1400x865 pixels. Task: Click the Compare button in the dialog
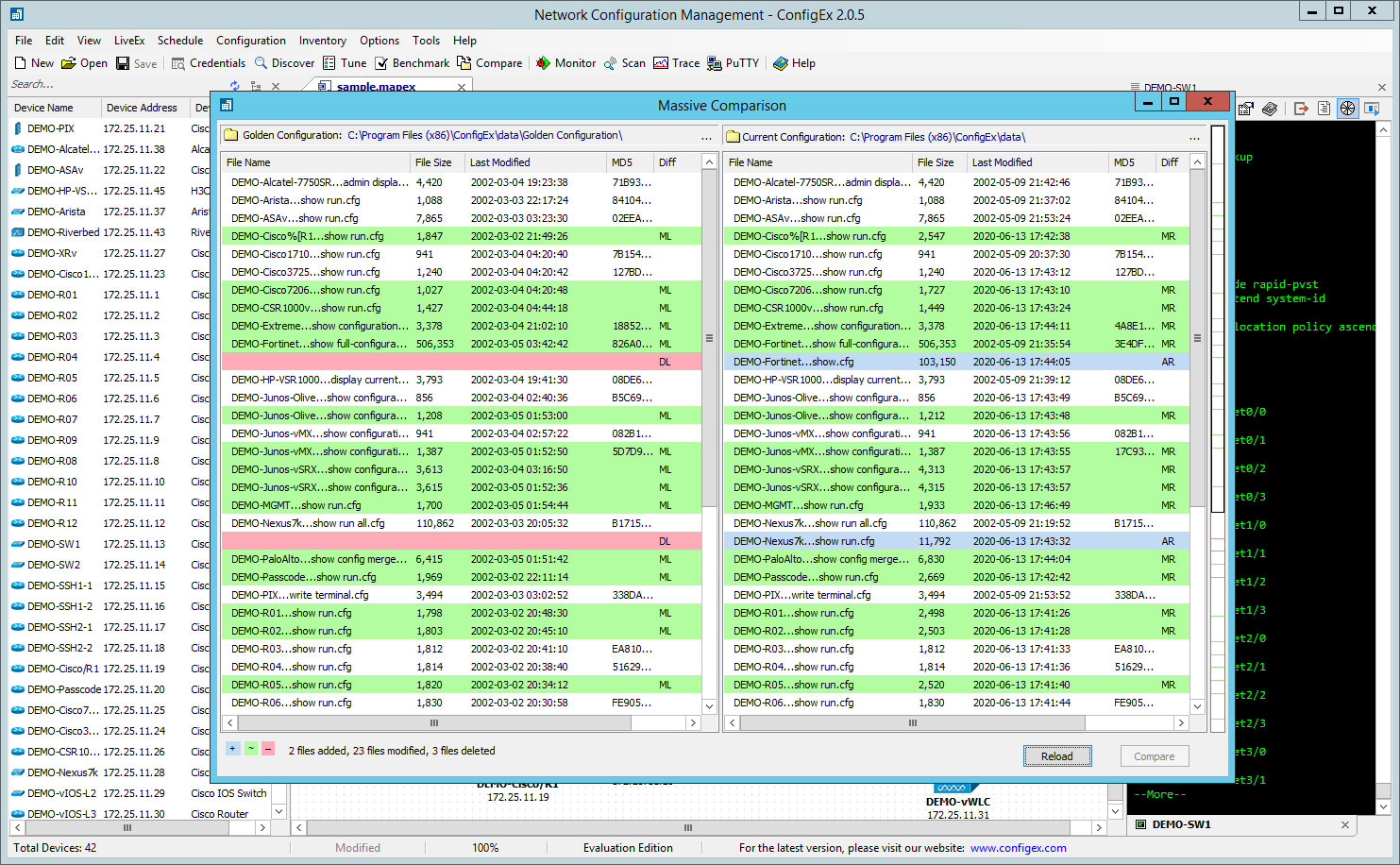(1155, 756)
